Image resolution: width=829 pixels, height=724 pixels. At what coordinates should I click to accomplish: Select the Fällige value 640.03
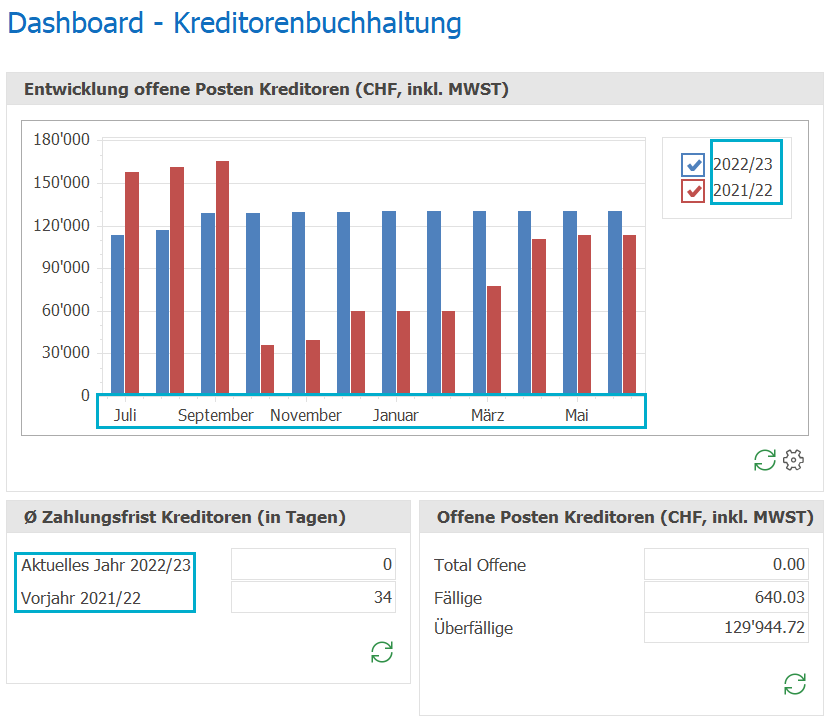726,597
